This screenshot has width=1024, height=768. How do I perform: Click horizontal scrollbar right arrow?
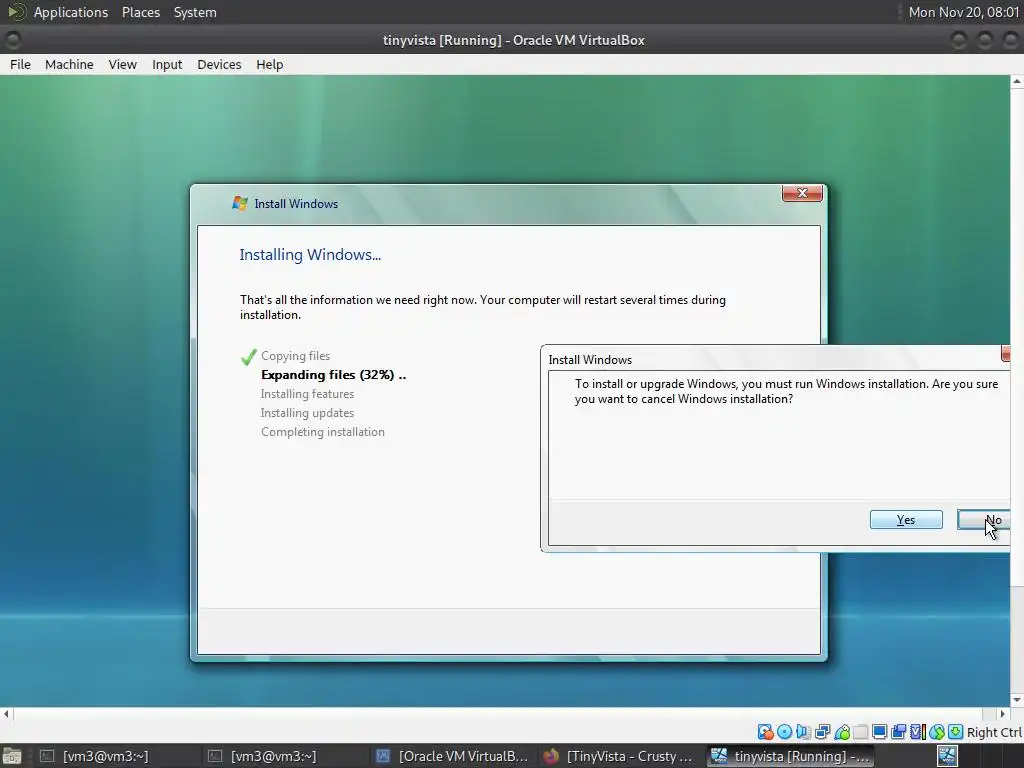(x=1003, y=714)
